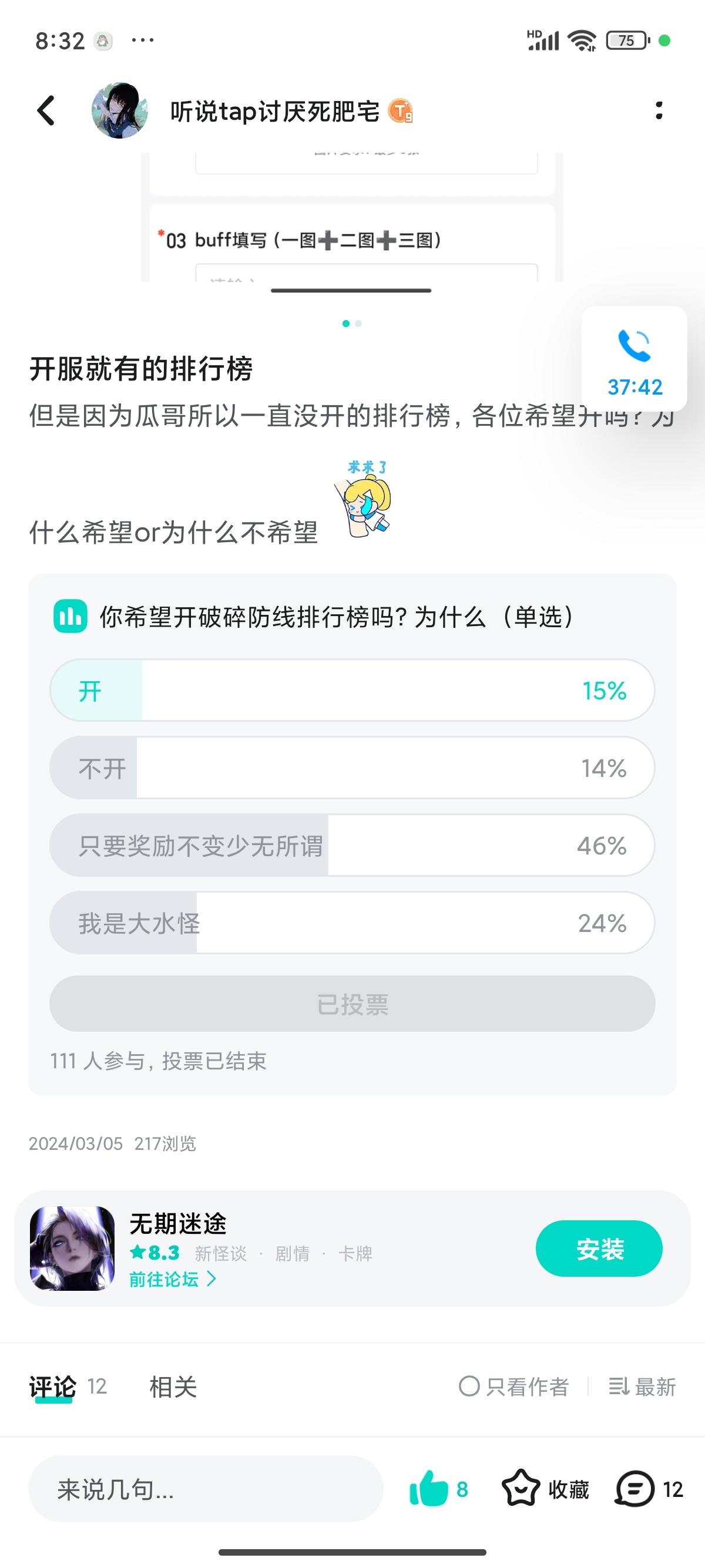
Task: Select the 只要奖励不变少无所谓 poll option
Action: click(x=352, y=845)
